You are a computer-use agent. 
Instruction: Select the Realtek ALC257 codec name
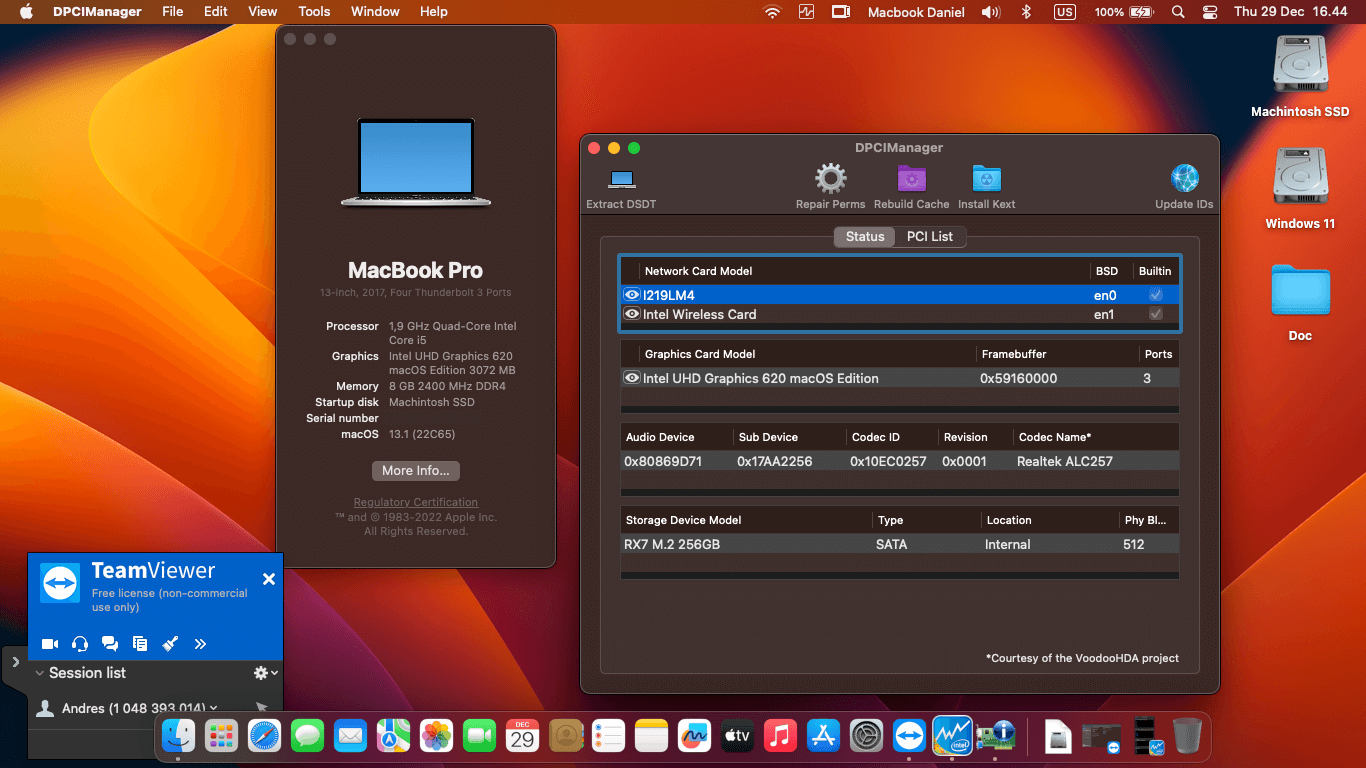(1065, 461)
